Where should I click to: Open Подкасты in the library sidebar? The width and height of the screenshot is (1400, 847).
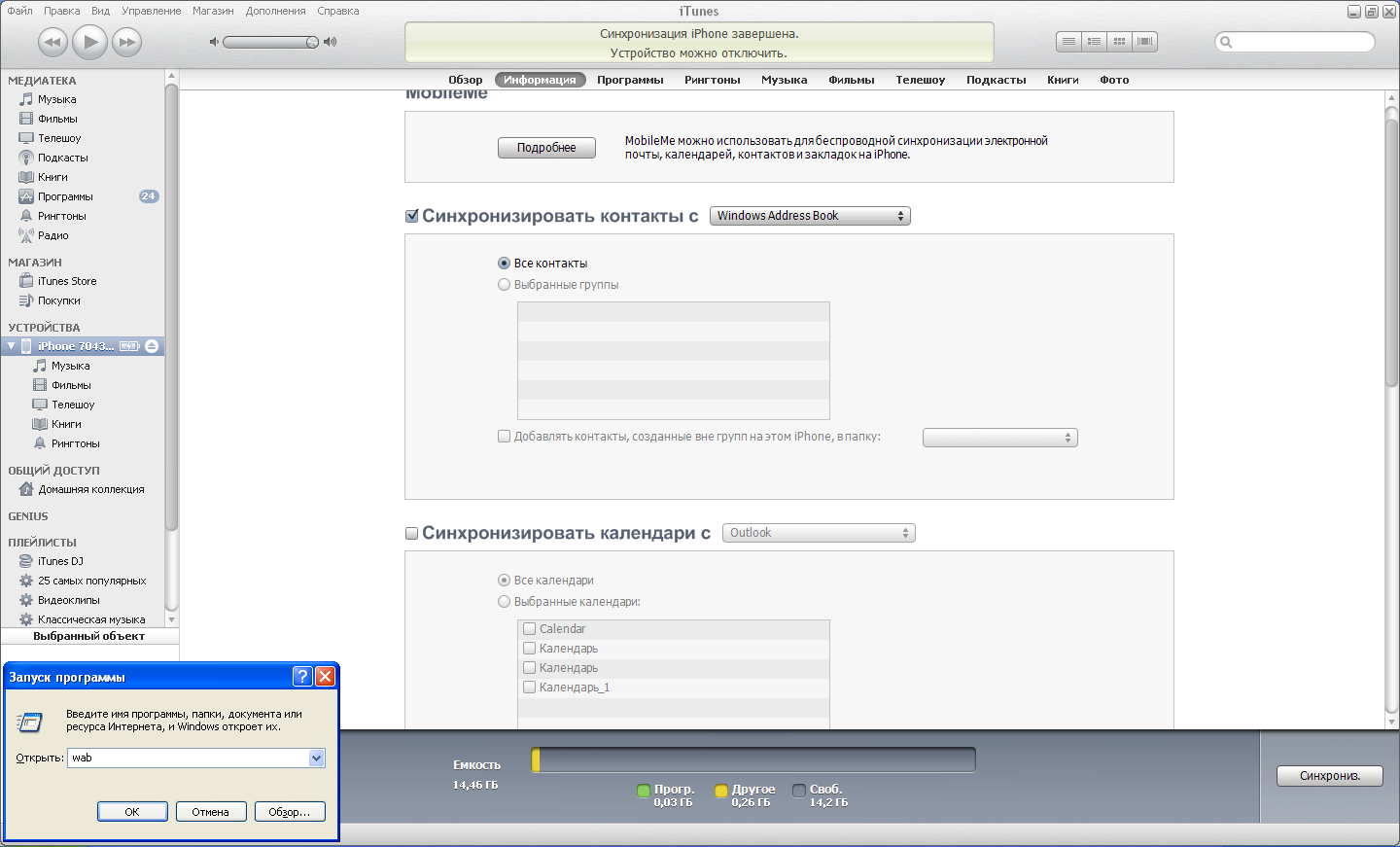pos(62,158)
